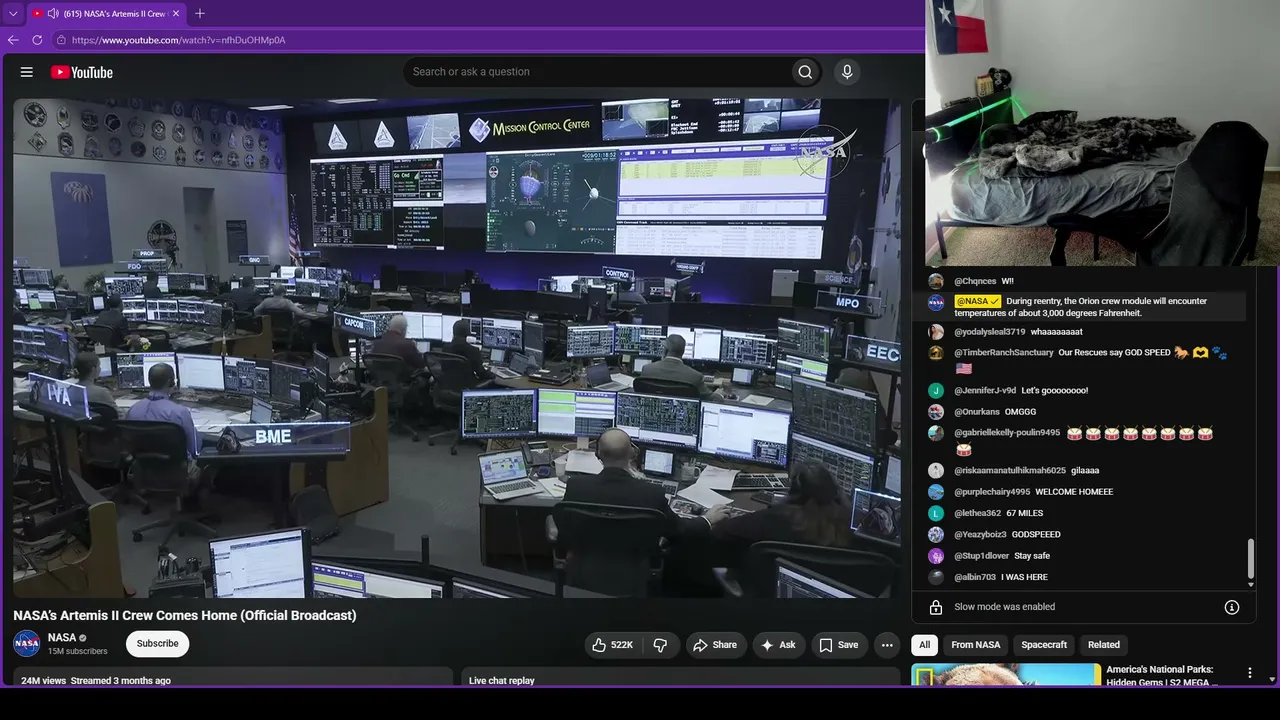Viewport: 1280px width, 720px height.
Task: Open more actions three-dot menu
Action: [x=887, y=645]
